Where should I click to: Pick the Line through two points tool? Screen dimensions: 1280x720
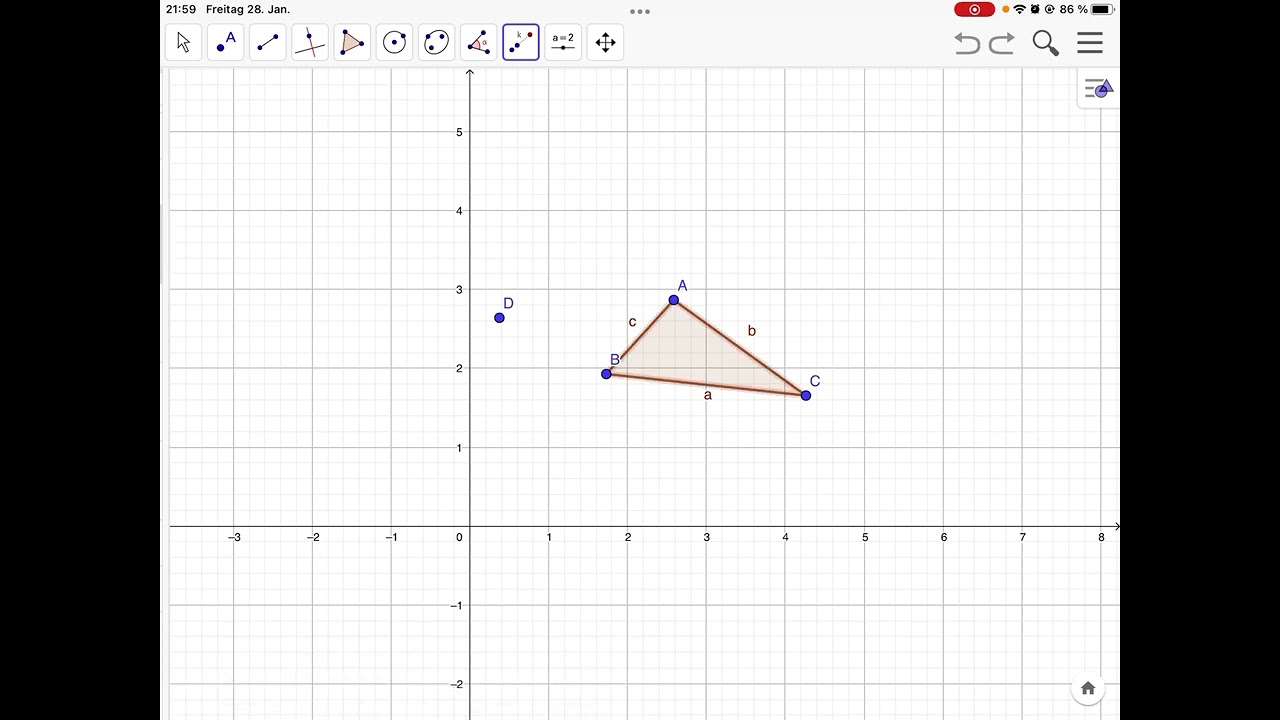click(x=268, y=42)
